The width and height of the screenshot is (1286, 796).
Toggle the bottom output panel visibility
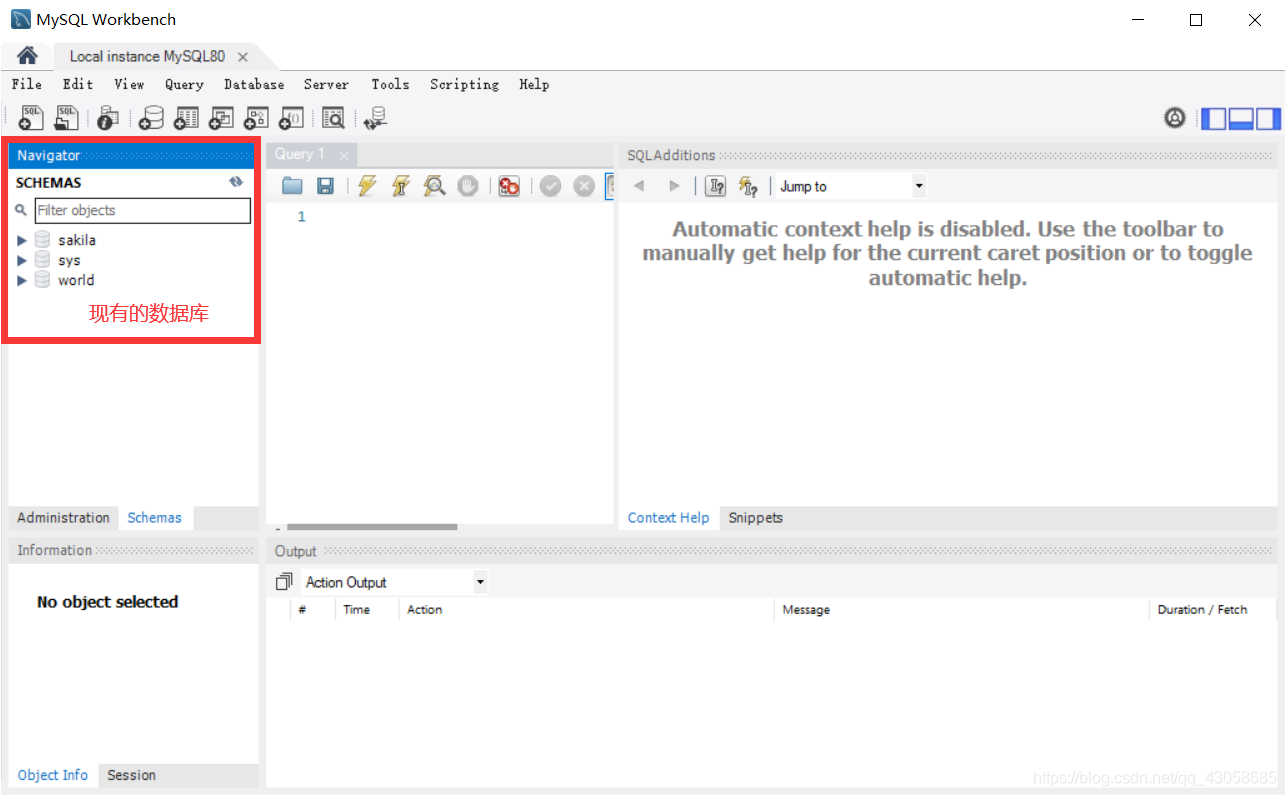(1241, 118)
